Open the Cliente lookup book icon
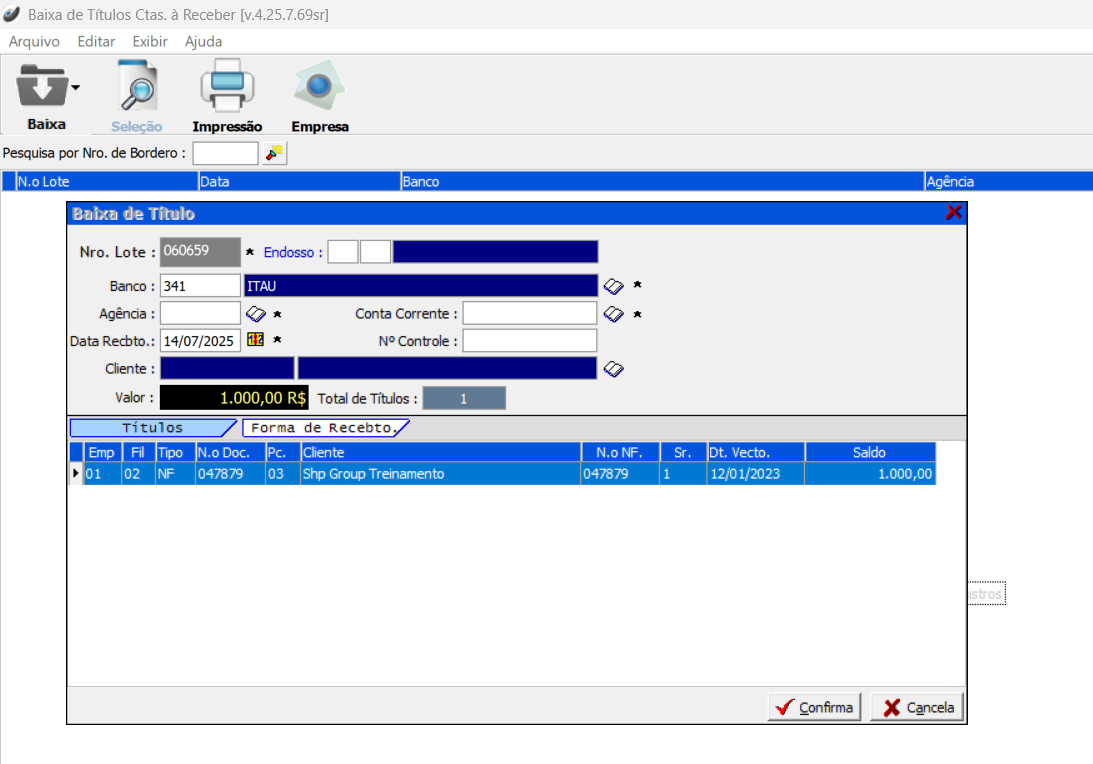Viewport: 1093px width, 764px height. [x=613, y=369]
